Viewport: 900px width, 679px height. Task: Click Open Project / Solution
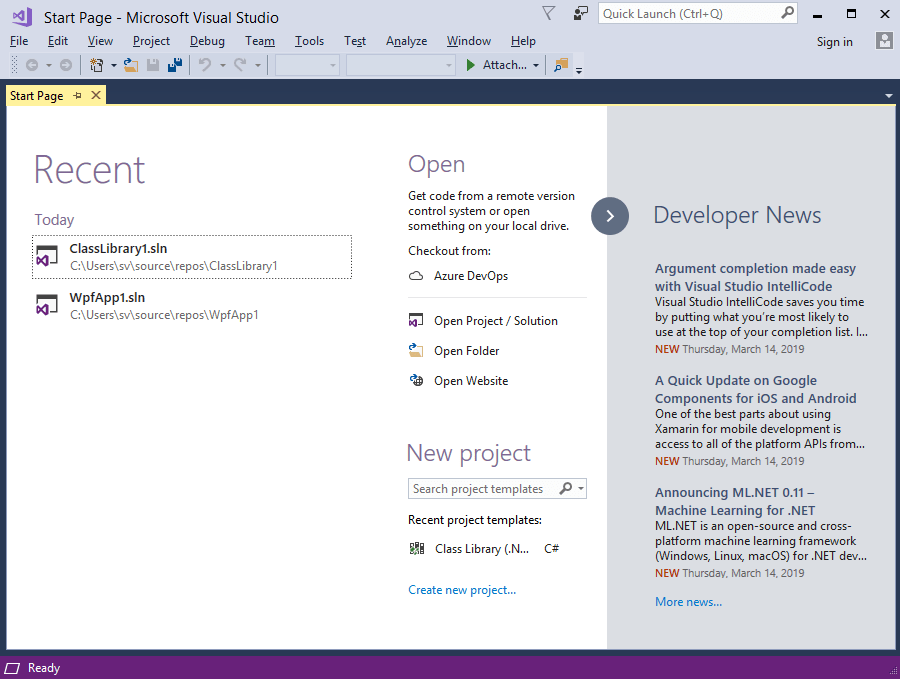point(495,321)
